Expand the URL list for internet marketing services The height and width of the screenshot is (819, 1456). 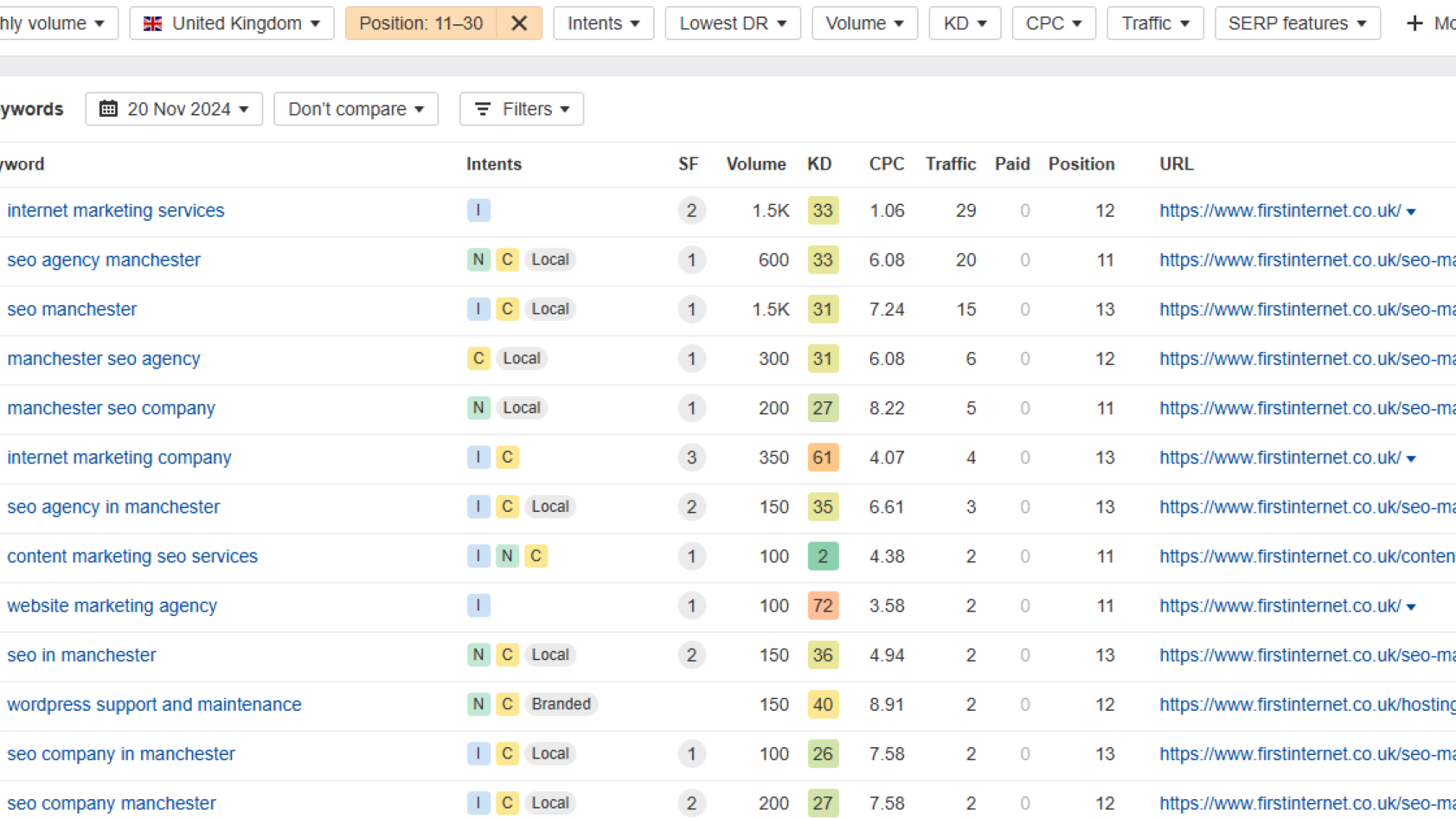click(1411, 212)
